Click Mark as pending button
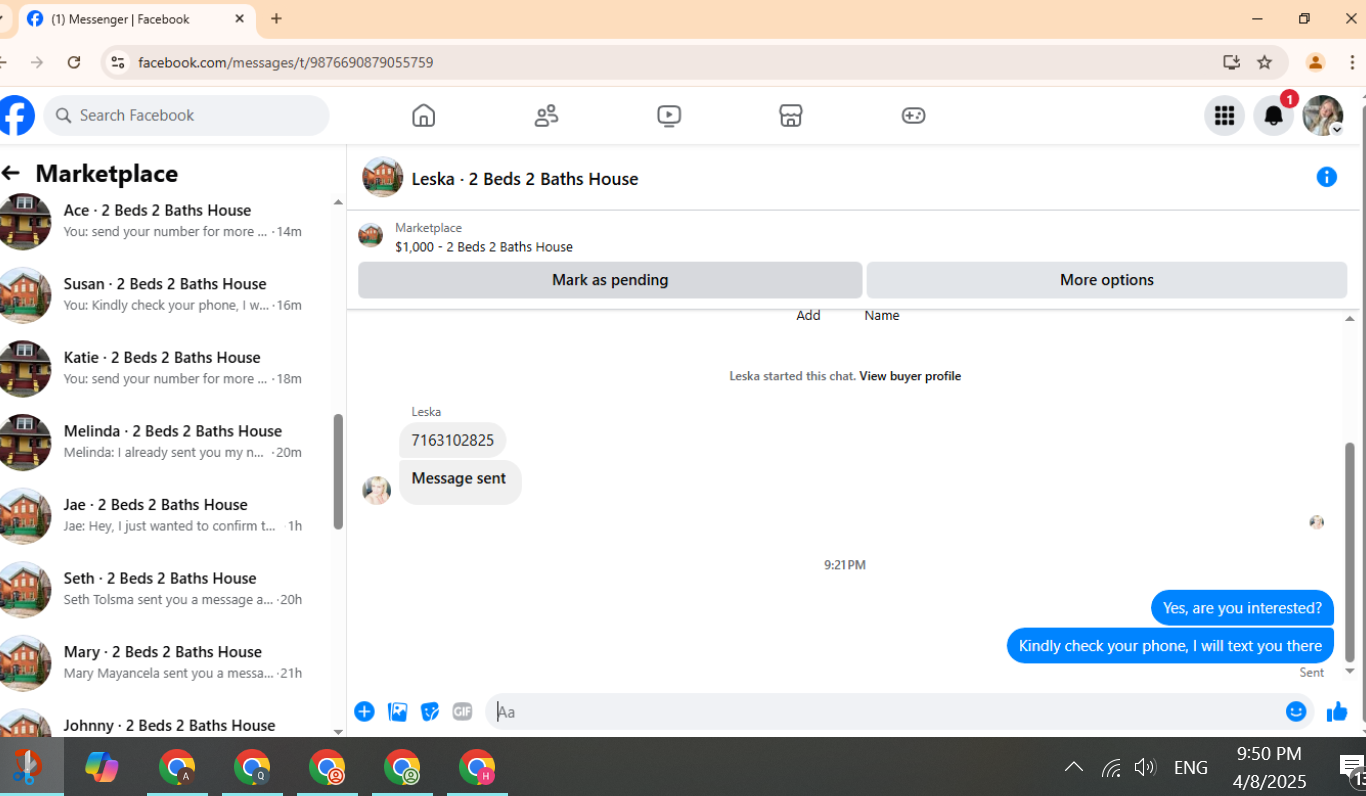The width and height of the screenshot is (1366, 796). (x=610, y=280)
